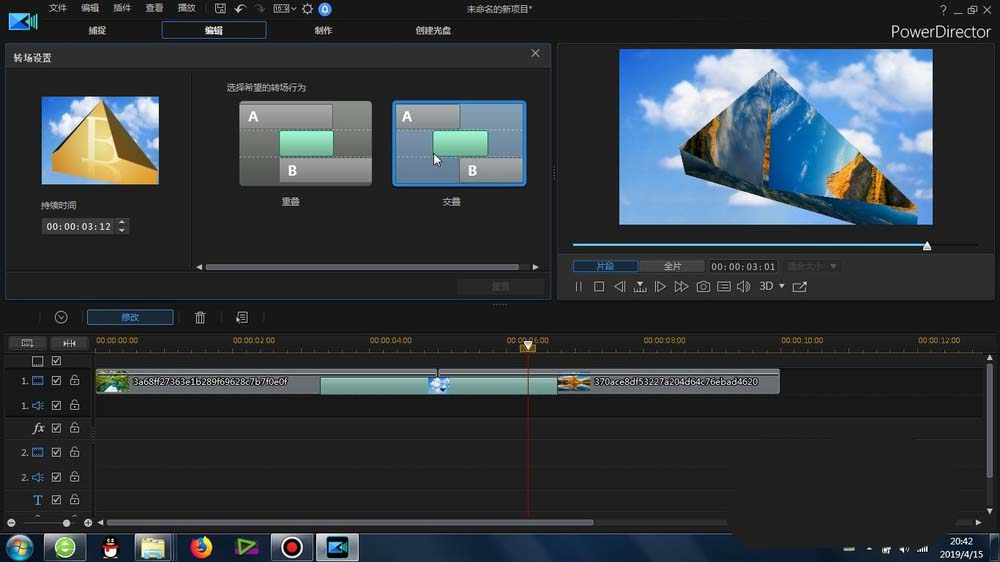Switch preview to 片段 clip mode

tap(605, 266)
